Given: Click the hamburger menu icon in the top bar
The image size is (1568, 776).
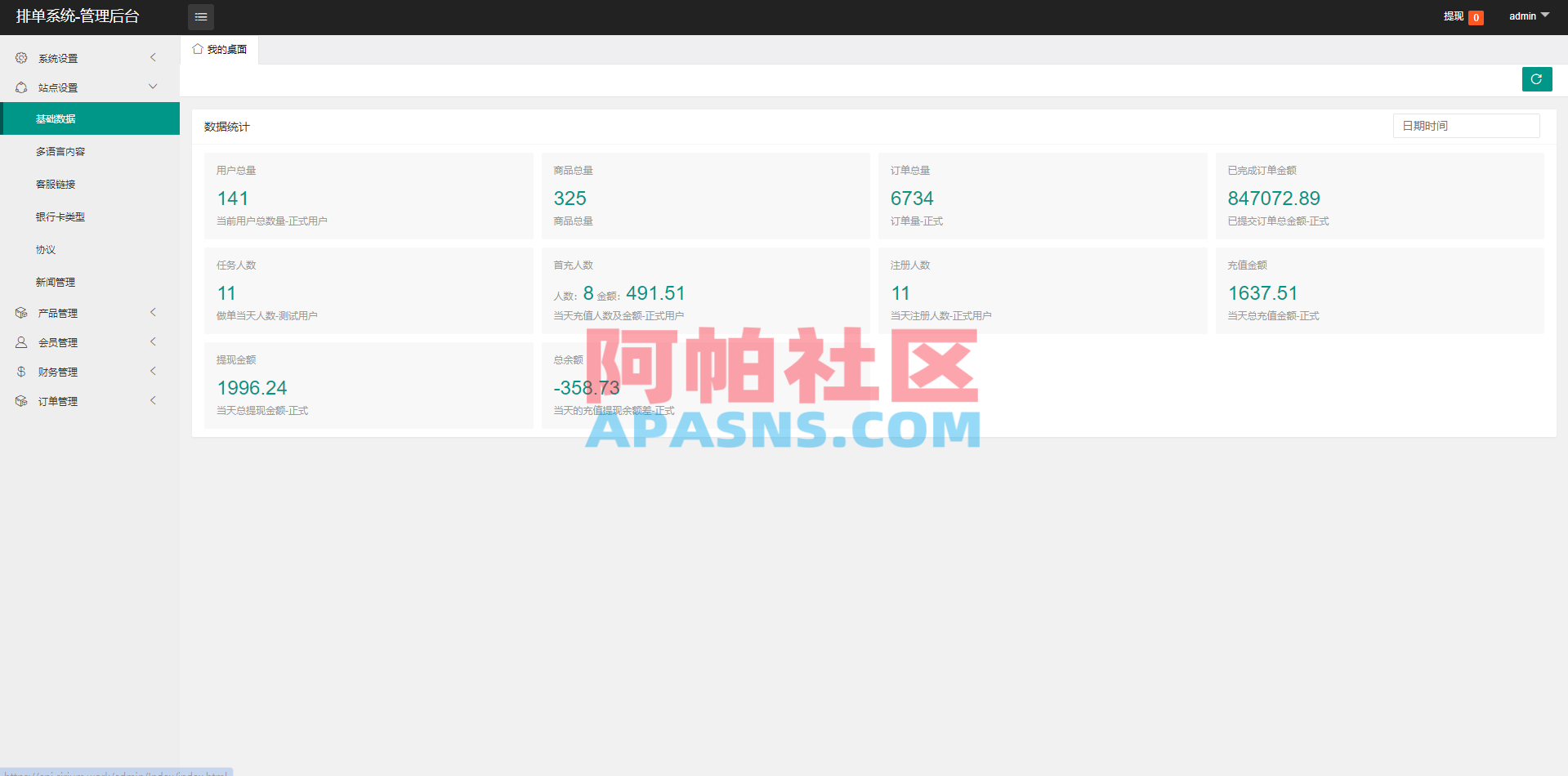Looking at the screenshot, I should tap(200, 16).
